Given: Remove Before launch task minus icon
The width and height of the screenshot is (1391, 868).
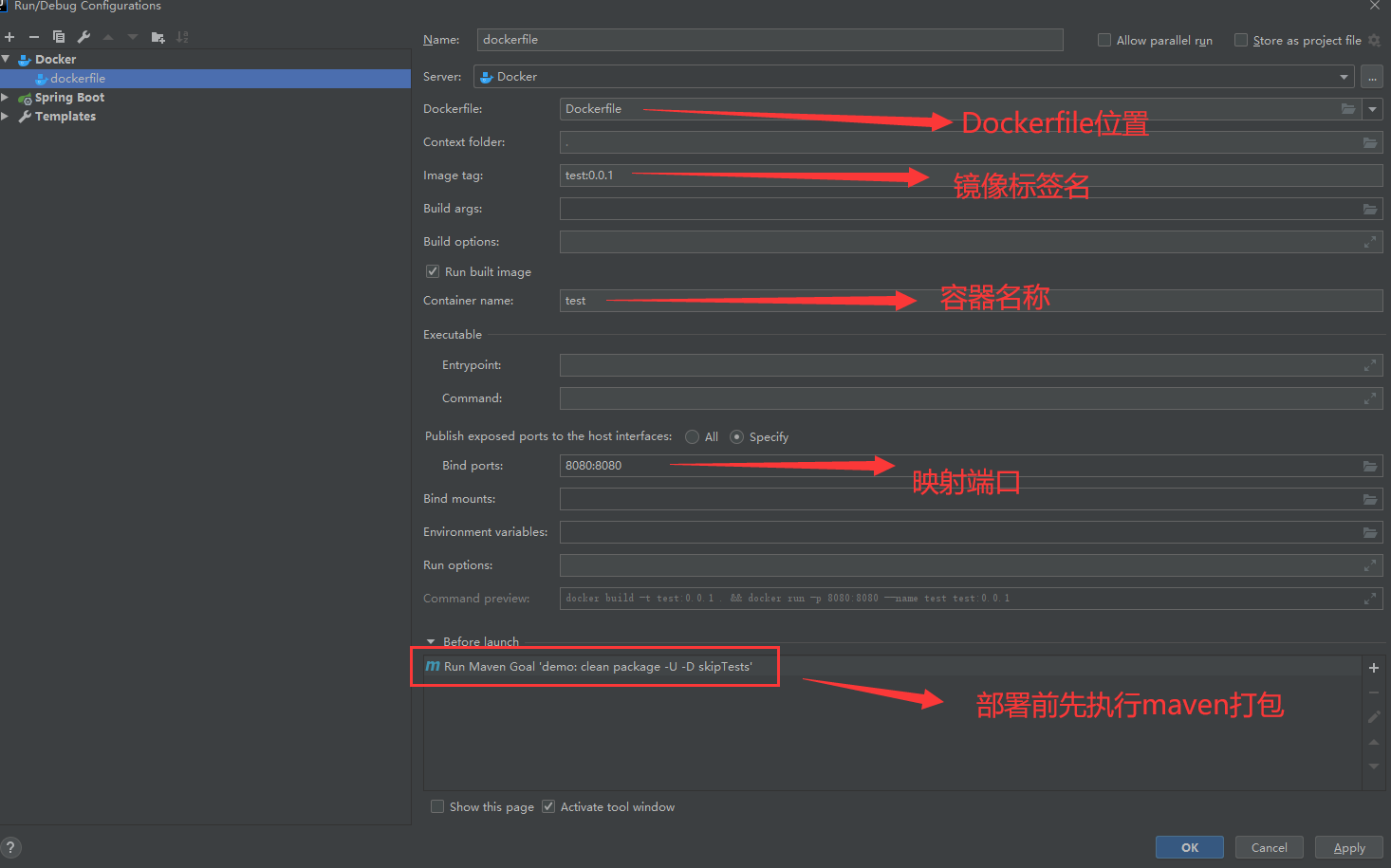Looking at the screenshot, I should 1373,693.
